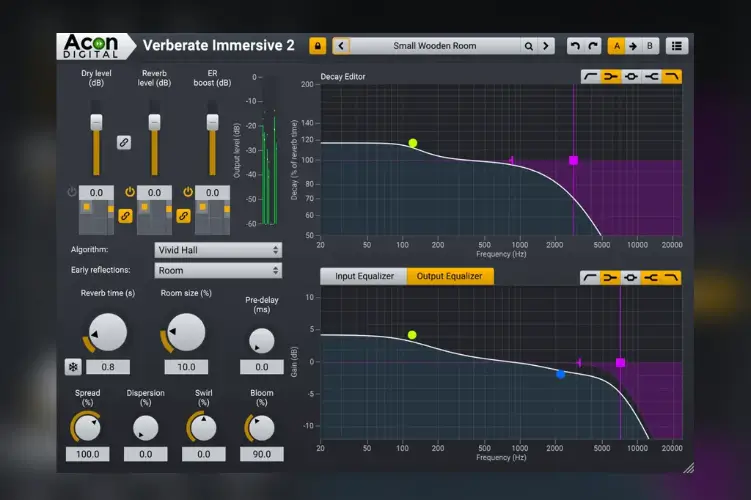Viewport: 751px width, 500px height.
Task: Open Algorithm dropdown Vivid Hall
Action: [218, 250]
